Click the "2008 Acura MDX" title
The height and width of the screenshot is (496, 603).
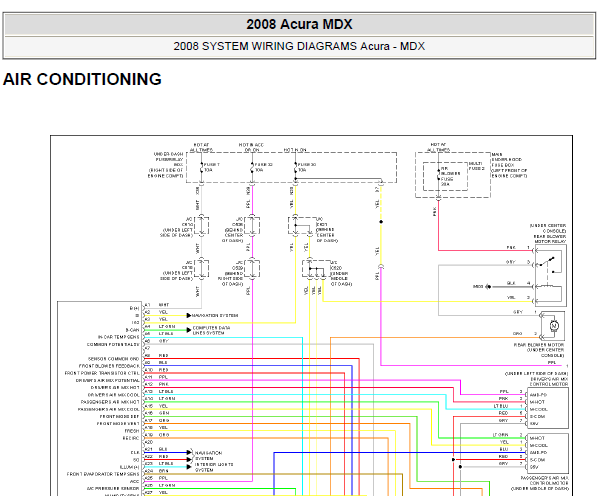coord(299,24)
